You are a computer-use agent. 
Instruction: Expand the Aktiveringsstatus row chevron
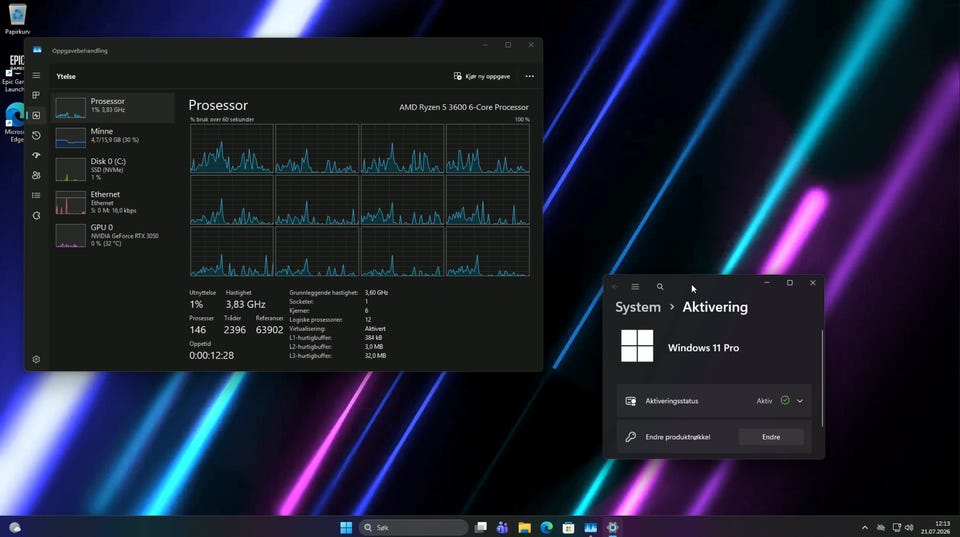coord(800,401)
